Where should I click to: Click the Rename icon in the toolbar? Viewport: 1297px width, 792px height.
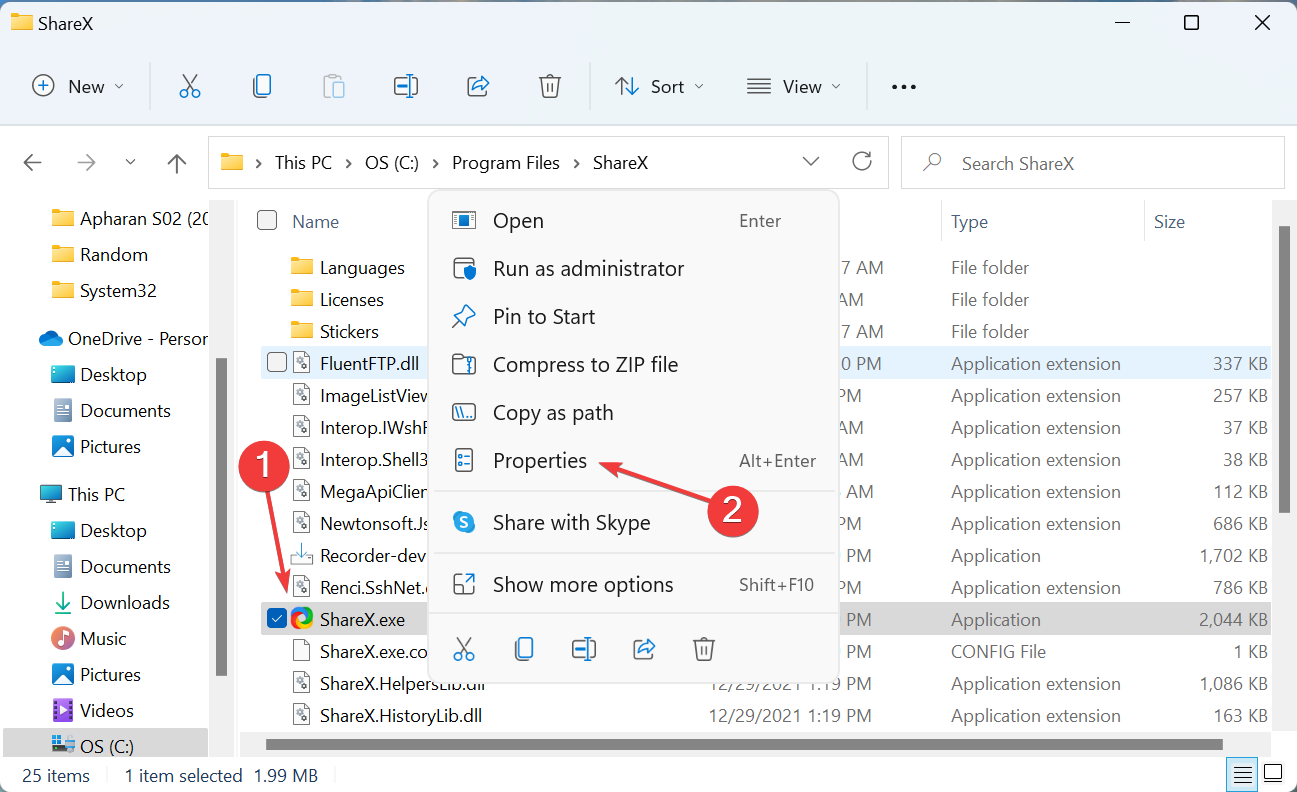coord(406,86)
